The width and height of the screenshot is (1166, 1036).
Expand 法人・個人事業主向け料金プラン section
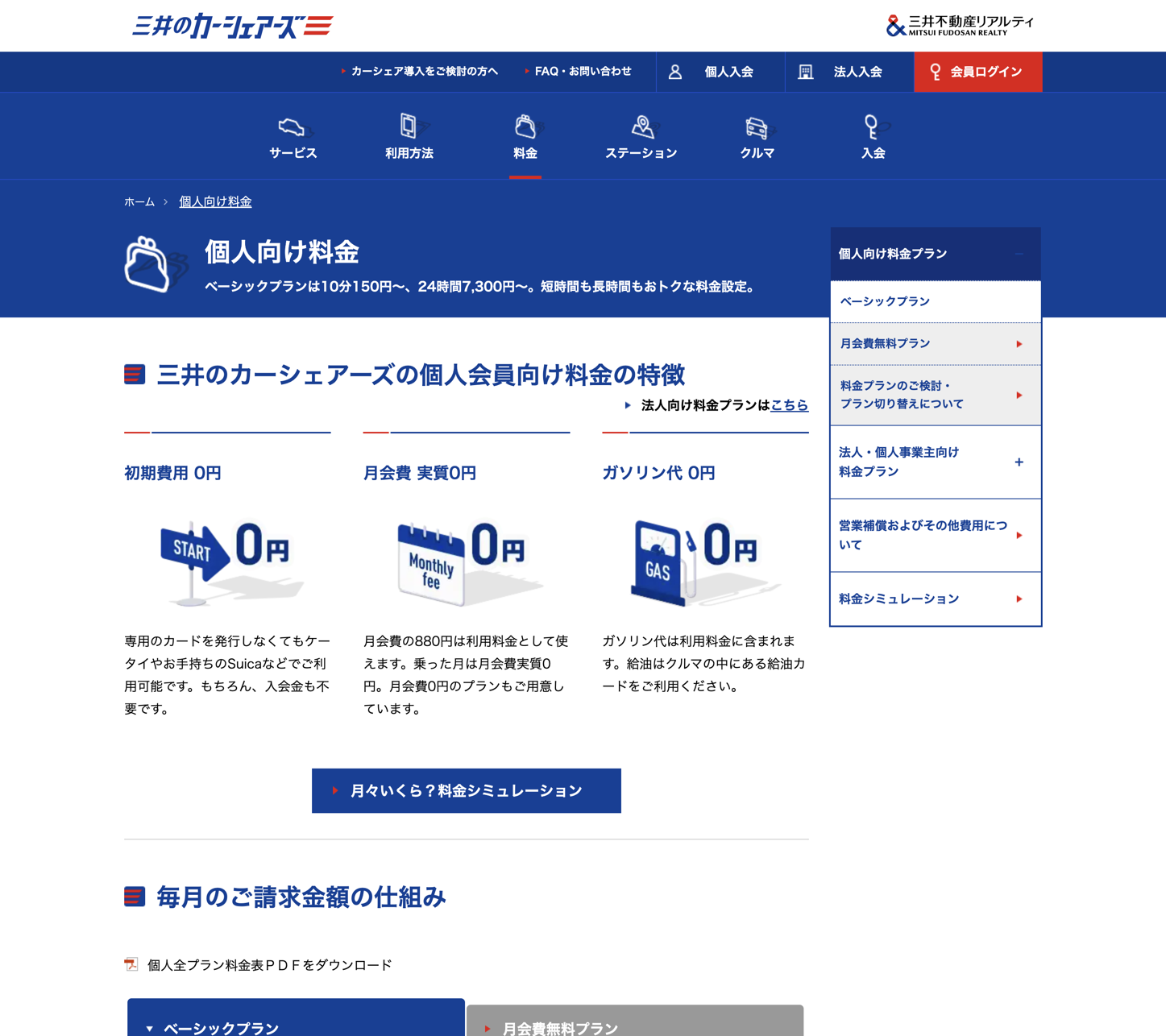coord(936,462)
